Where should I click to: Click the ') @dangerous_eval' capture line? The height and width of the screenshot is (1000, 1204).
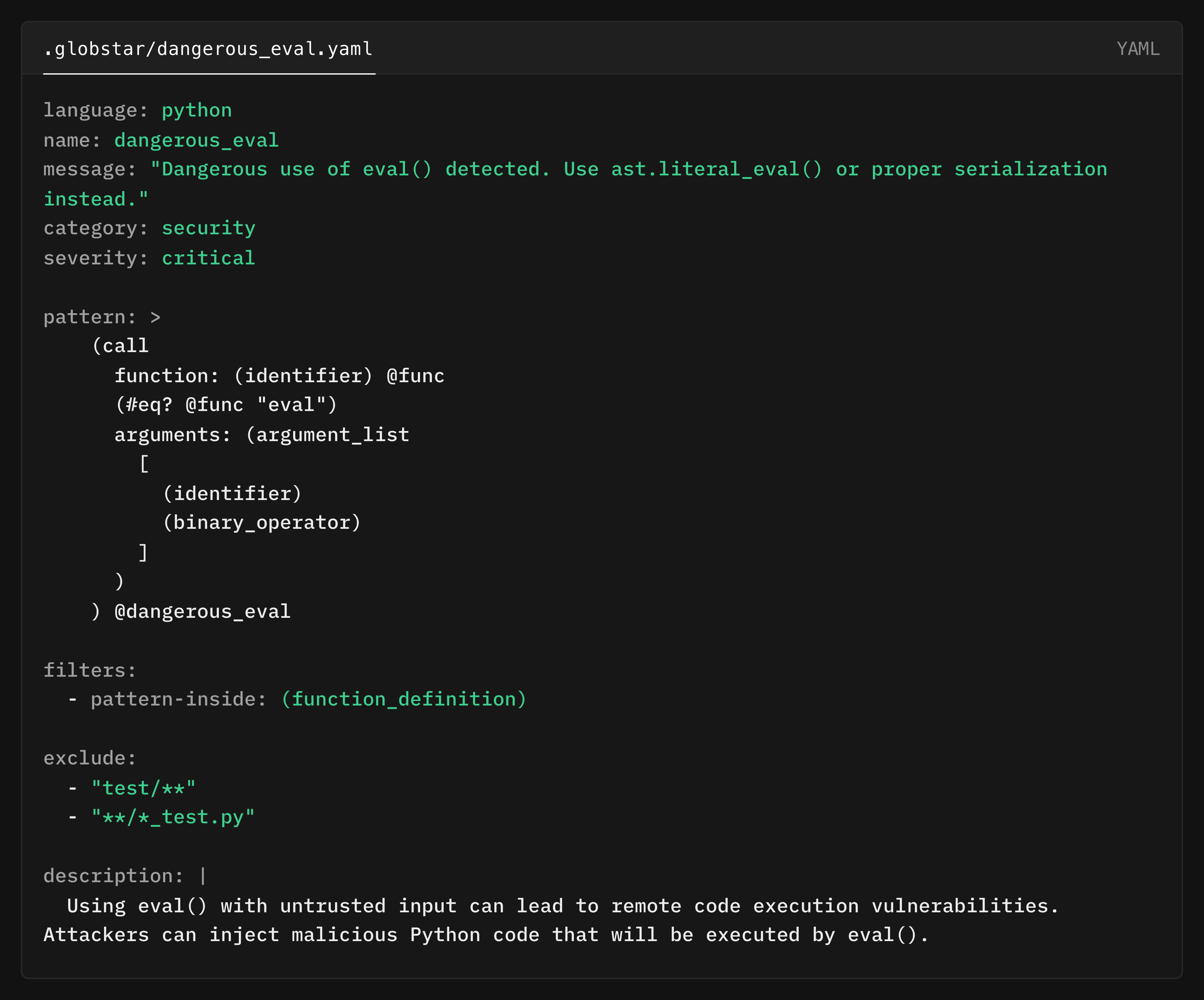tap(191, 611)
